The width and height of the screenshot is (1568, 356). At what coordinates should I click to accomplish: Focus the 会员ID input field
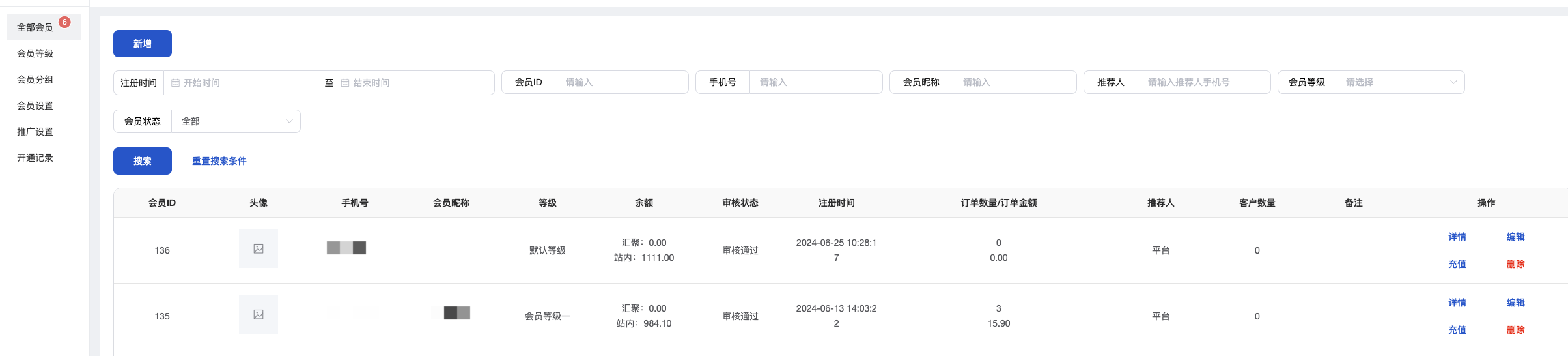pos(621,82)
